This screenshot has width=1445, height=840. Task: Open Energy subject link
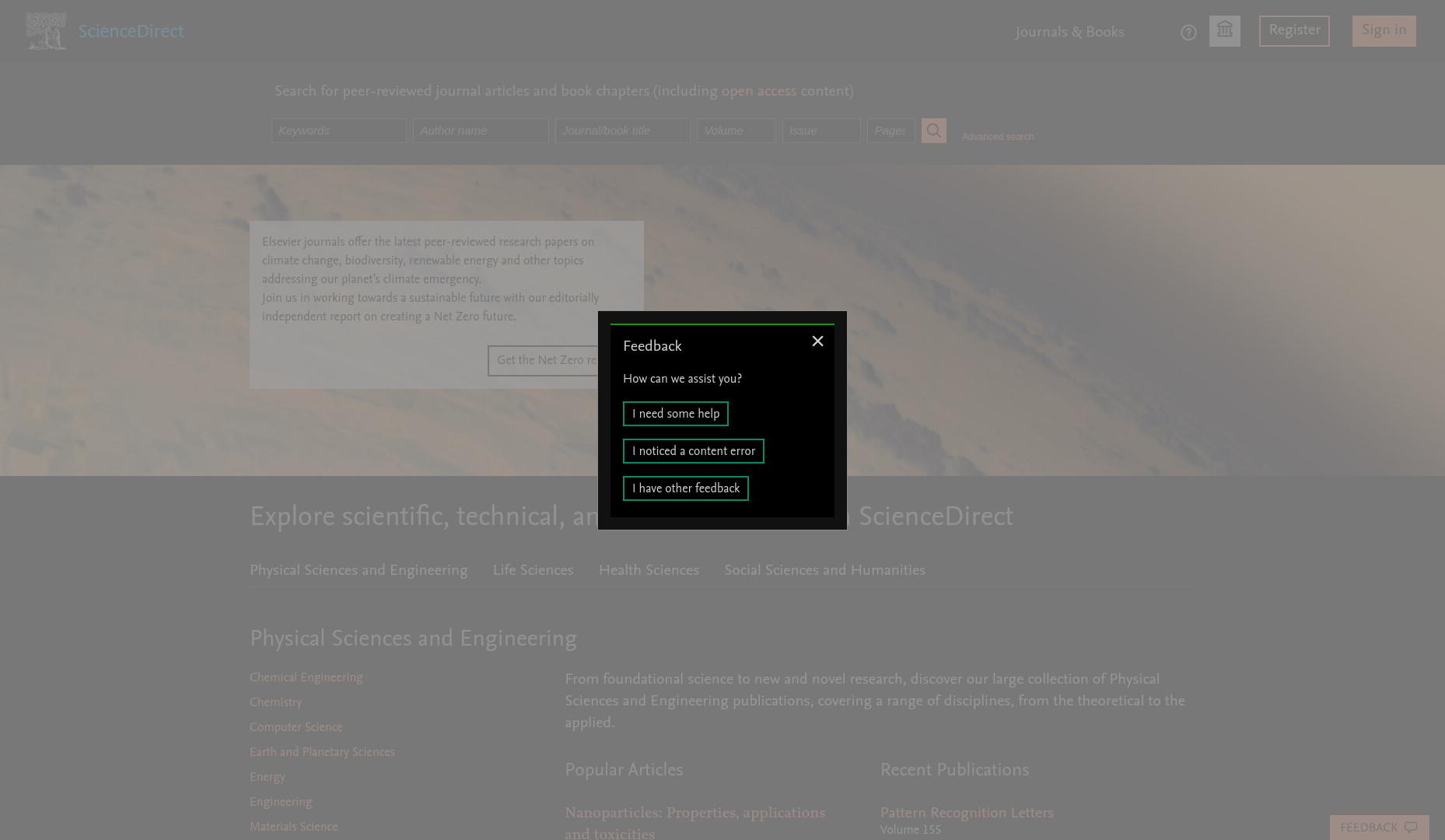point(267,778)
